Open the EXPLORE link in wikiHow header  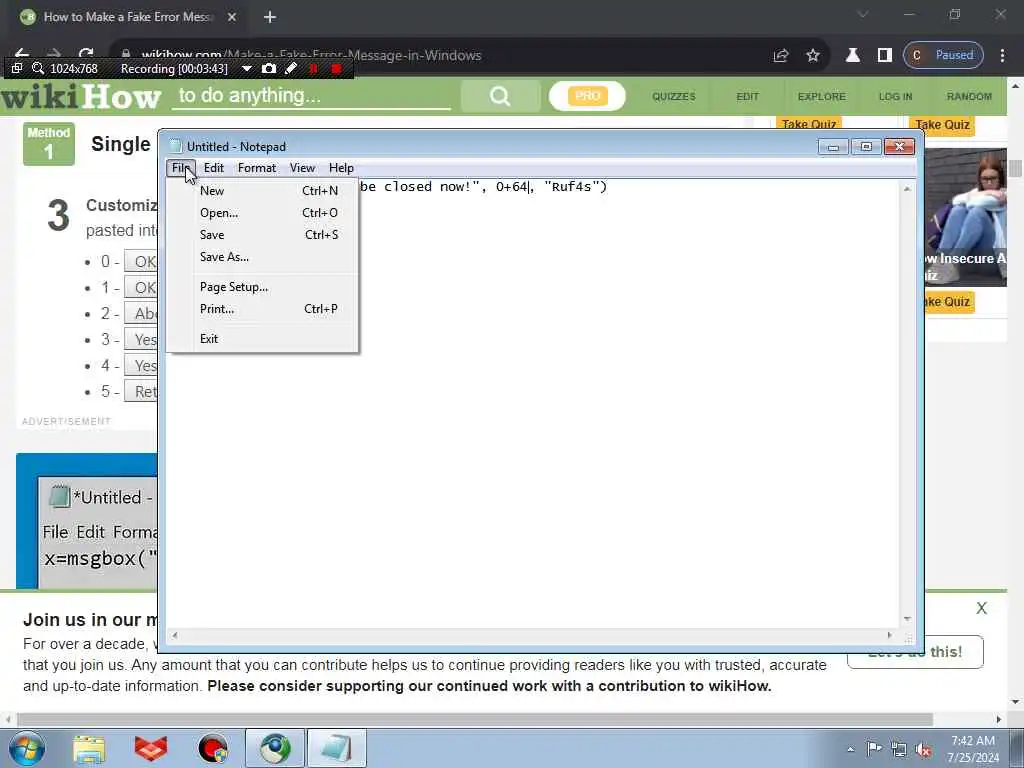pos(822,97)
